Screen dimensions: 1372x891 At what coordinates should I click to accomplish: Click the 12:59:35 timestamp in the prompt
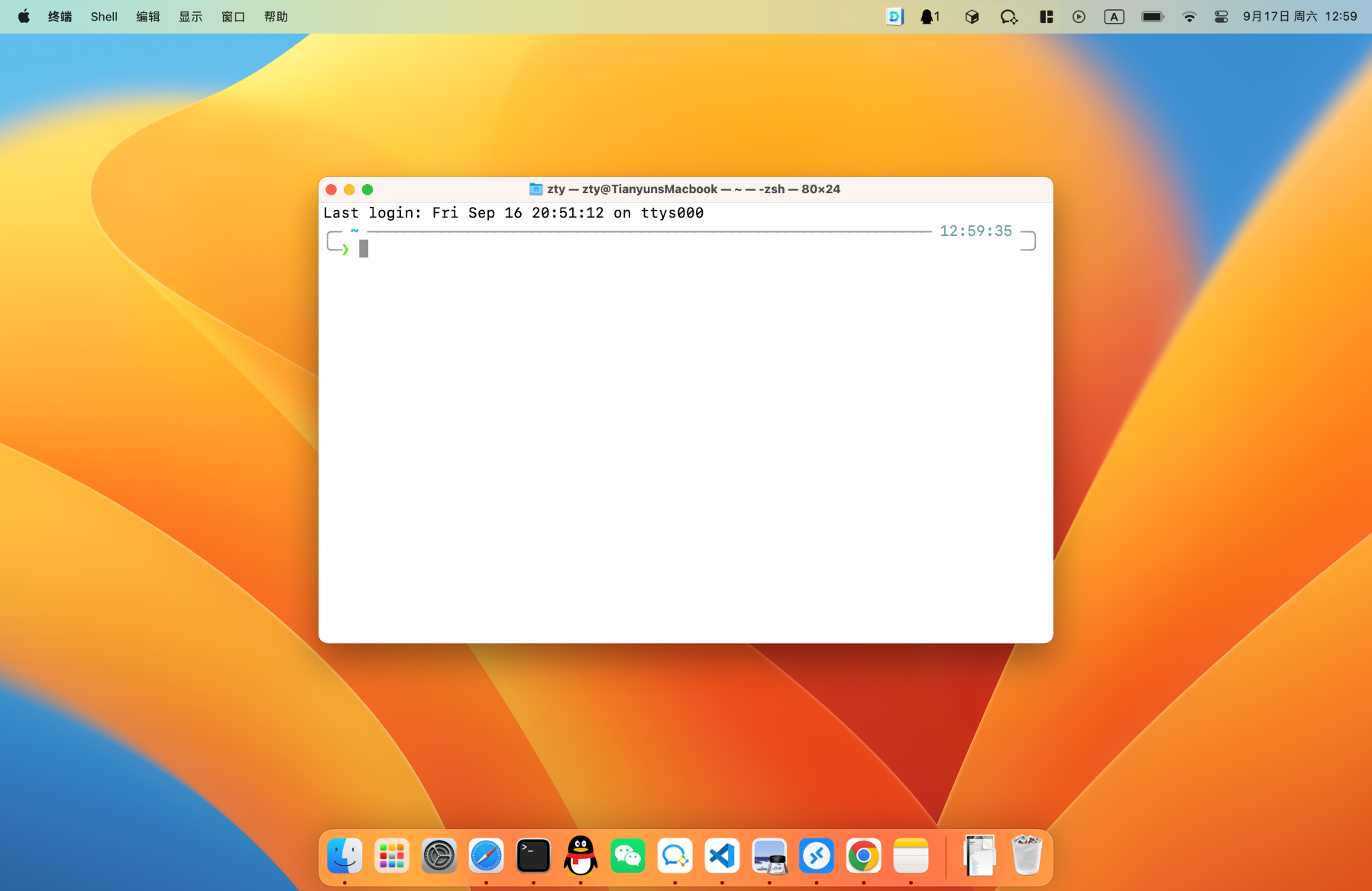pyautogui.click(x=976, y=231)
